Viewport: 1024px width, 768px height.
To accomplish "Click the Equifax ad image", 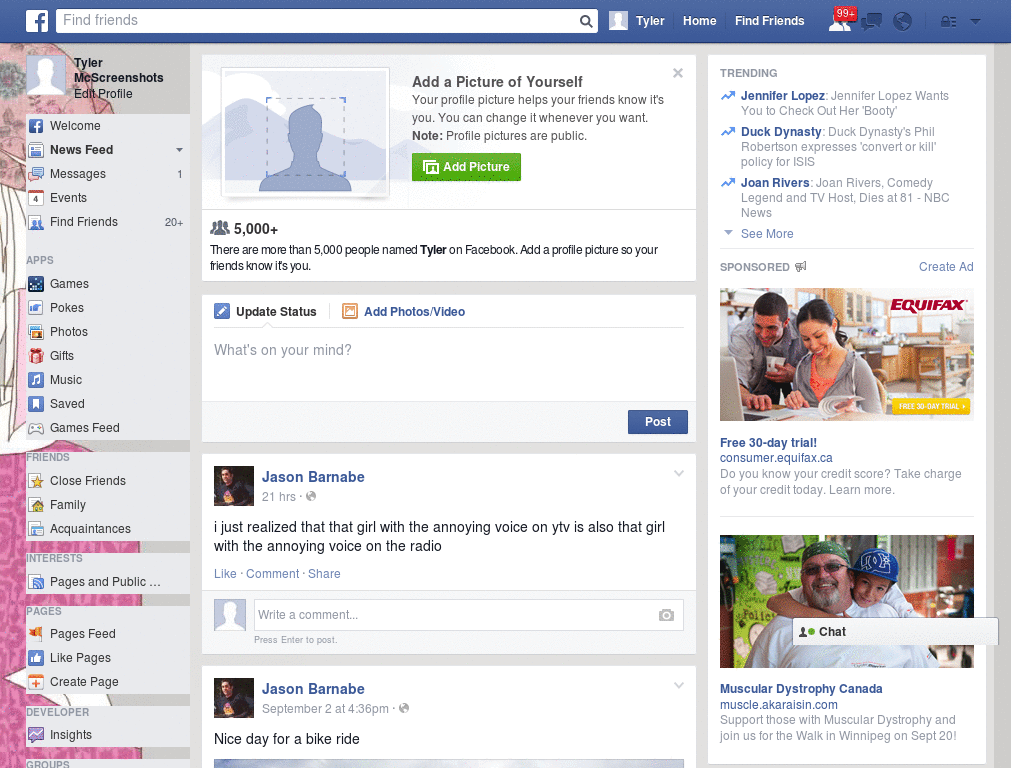I will click(846, 355).
